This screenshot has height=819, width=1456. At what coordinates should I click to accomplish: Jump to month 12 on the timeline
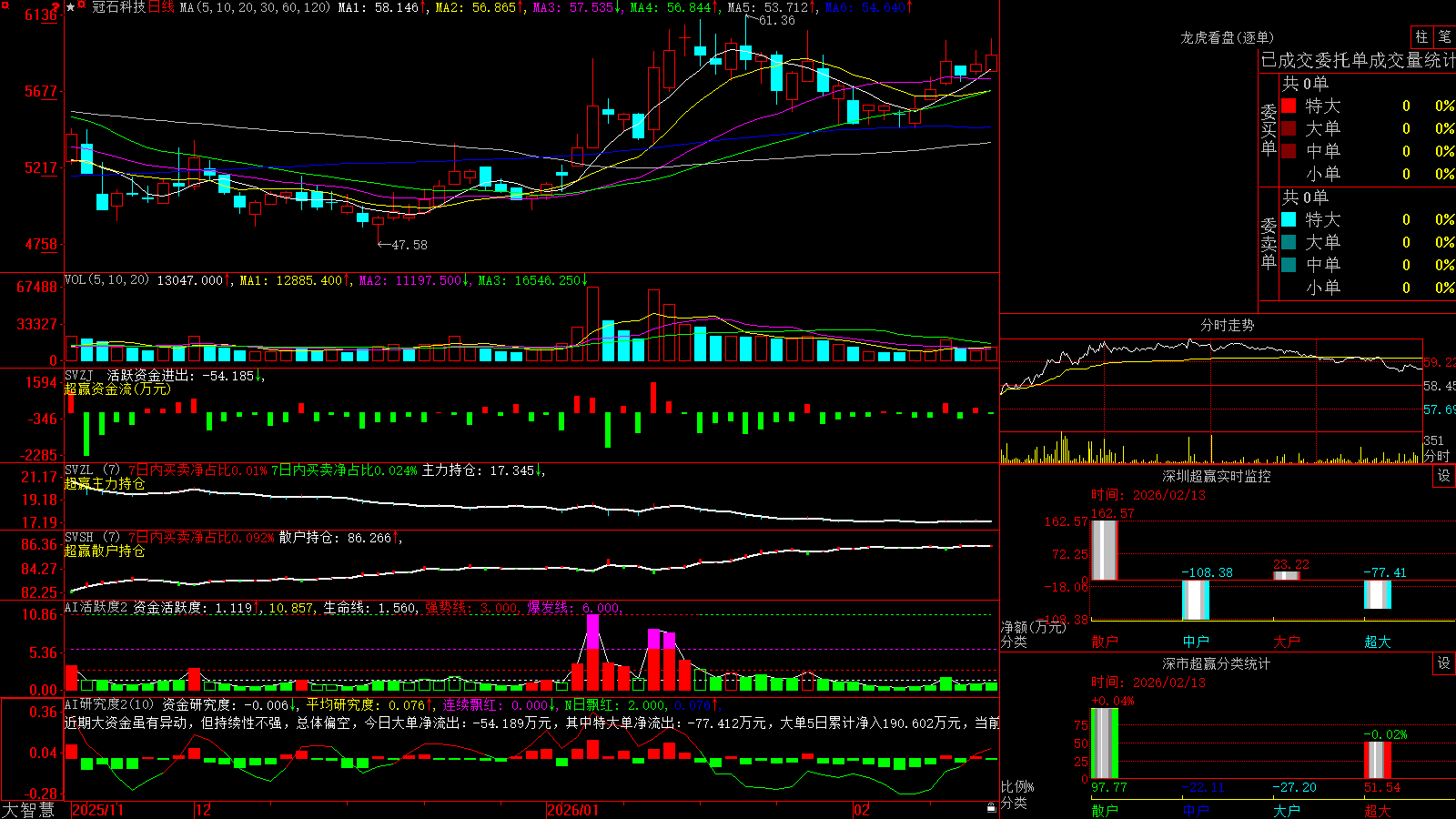tap(204, 810)
